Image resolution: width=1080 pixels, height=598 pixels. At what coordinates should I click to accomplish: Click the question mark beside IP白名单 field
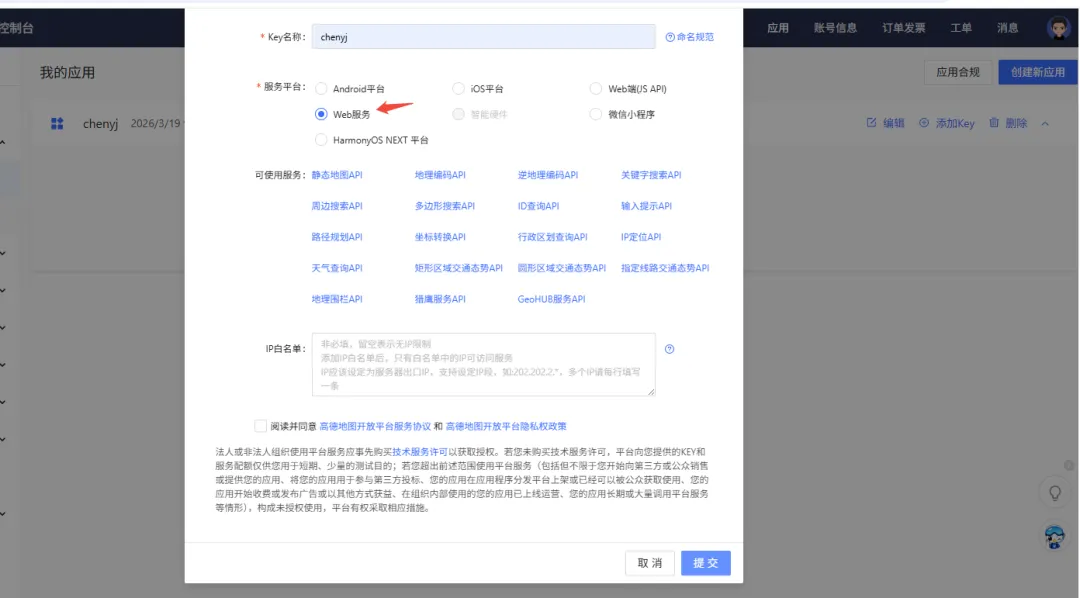click(669, 349)
